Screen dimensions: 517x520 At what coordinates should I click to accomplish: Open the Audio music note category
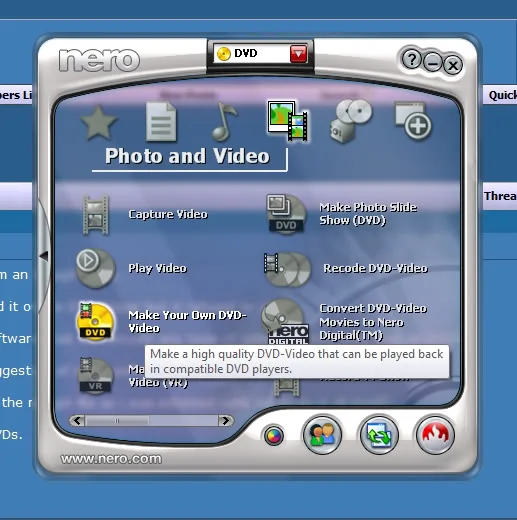224,121
